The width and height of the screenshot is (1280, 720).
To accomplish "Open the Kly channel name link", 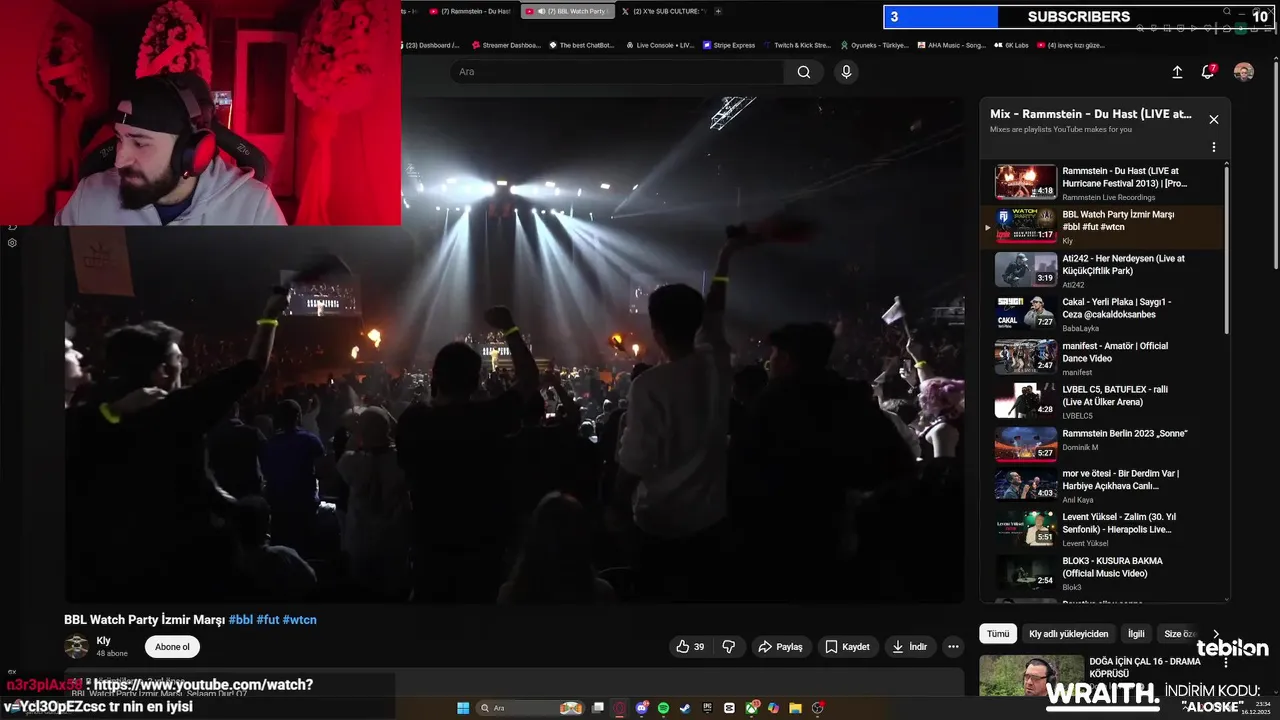I will click(104, 641).
